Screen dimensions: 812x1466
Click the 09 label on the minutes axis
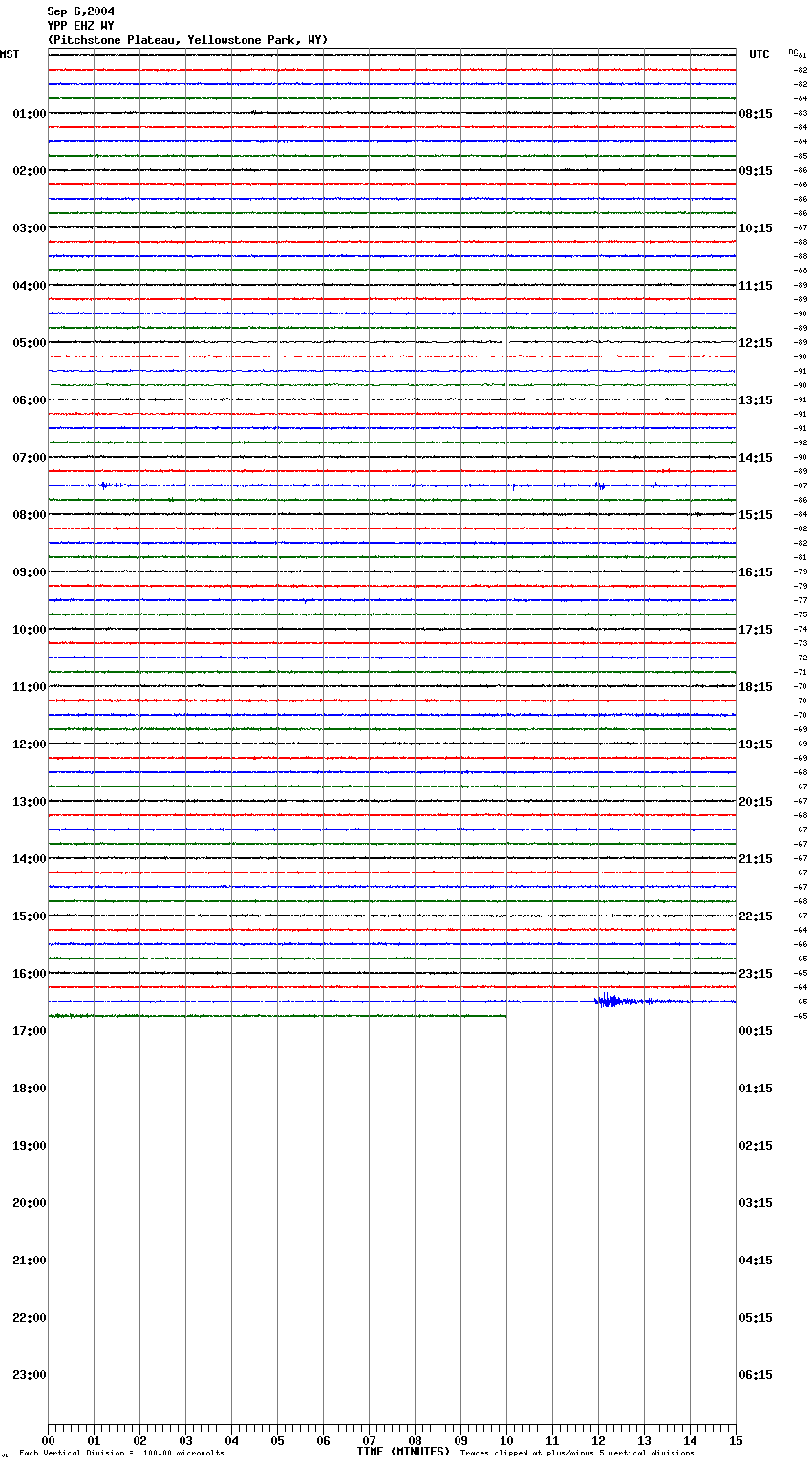point(460,1441)
